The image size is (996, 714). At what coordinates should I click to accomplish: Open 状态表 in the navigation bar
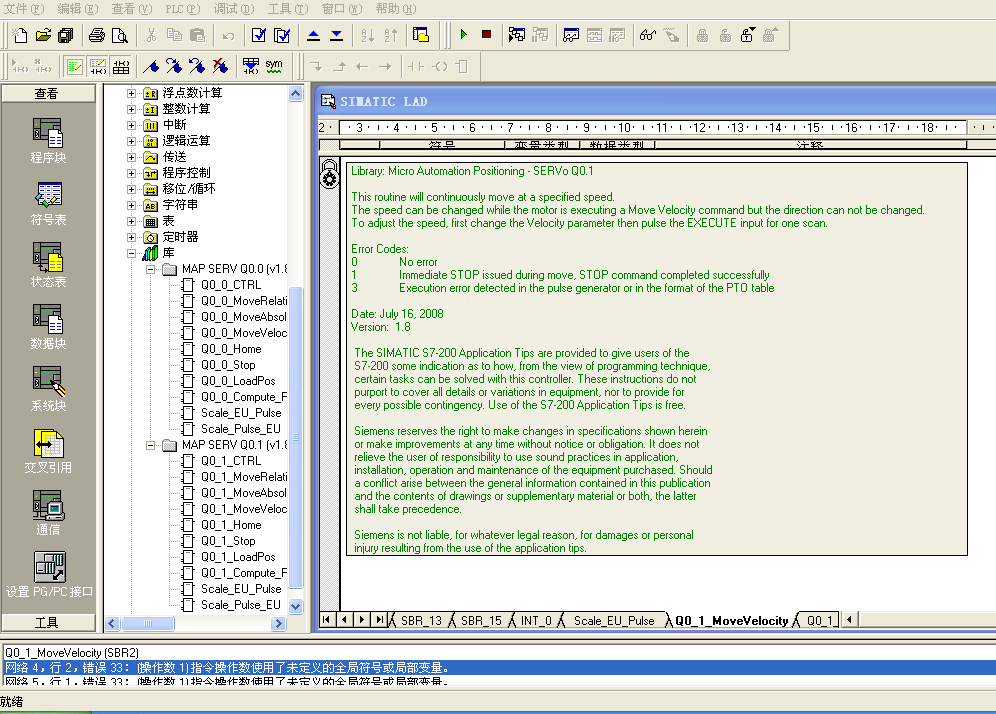point(48,266)
